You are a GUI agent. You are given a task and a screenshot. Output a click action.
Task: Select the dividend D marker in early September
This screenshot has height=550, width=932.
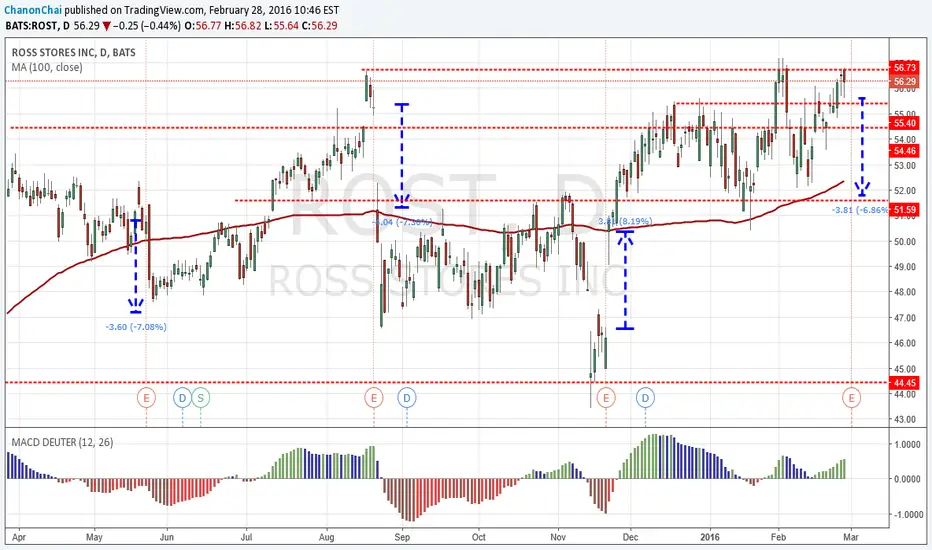(407, 397)
